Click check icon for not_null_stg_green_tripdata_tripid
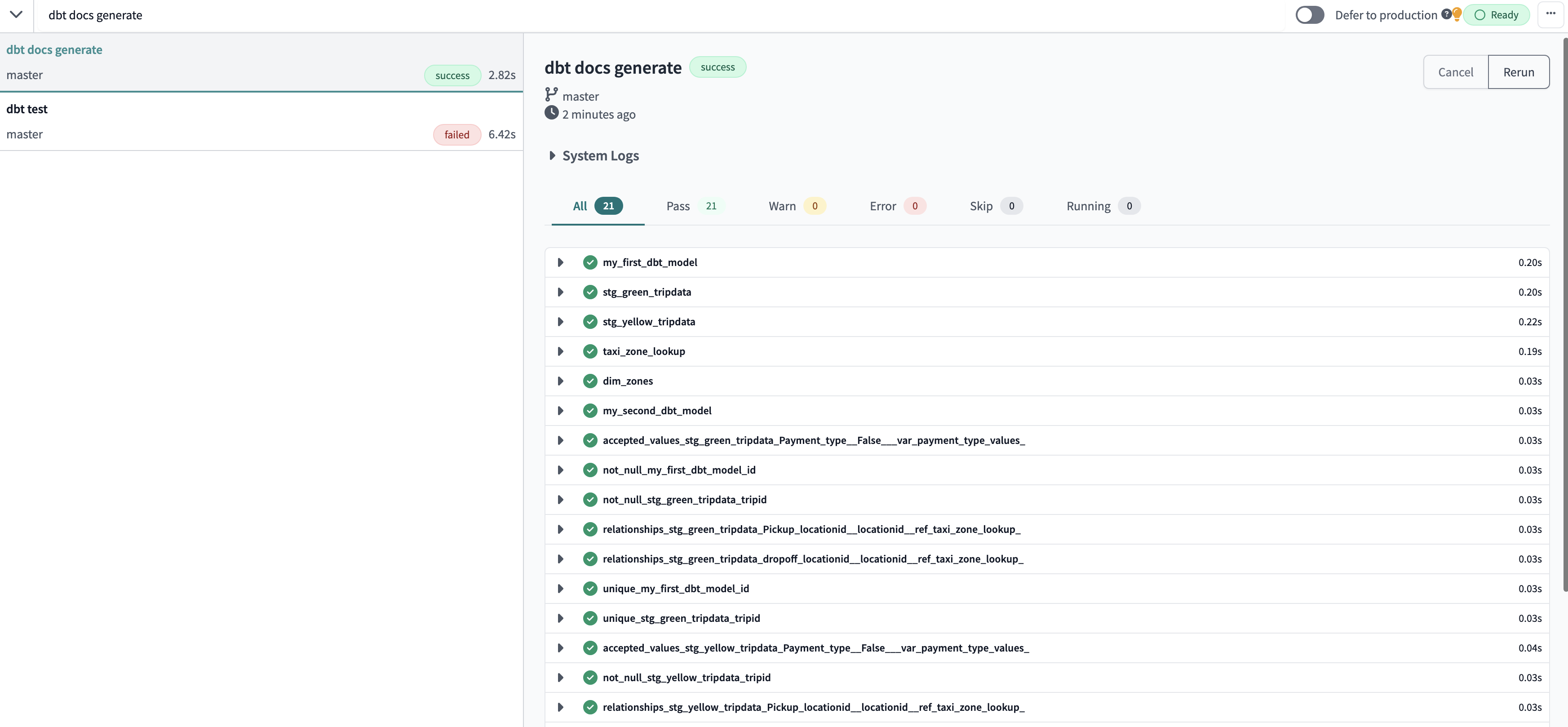This screenshot has height=727, width=1568. (590, 500)
